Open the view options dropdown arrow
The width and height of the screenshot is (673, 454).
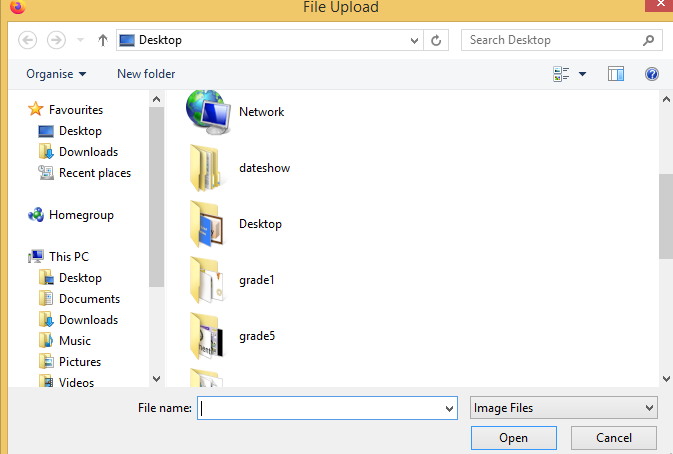point(582,74)
